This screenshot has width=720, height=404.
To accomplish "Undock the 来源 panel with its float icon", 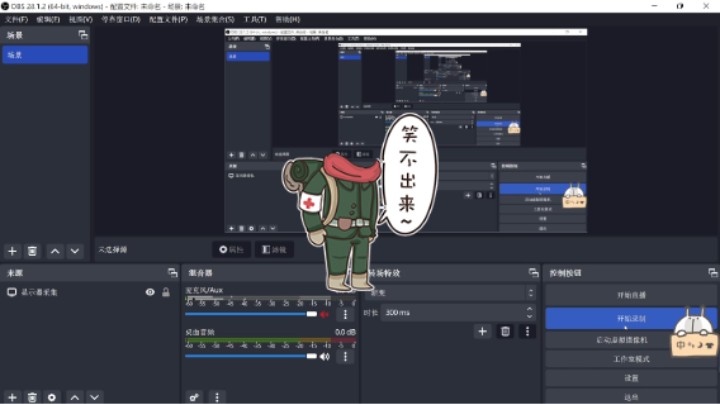I will coord(173,273).
